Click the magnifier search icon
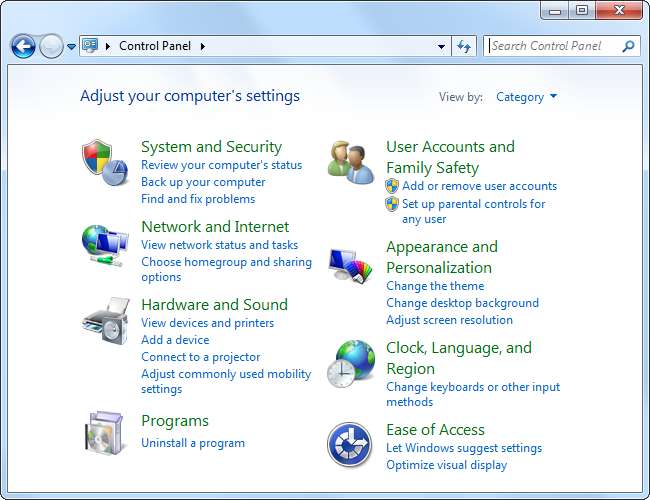Screen dimensions: 650x500 click(628, 46)
